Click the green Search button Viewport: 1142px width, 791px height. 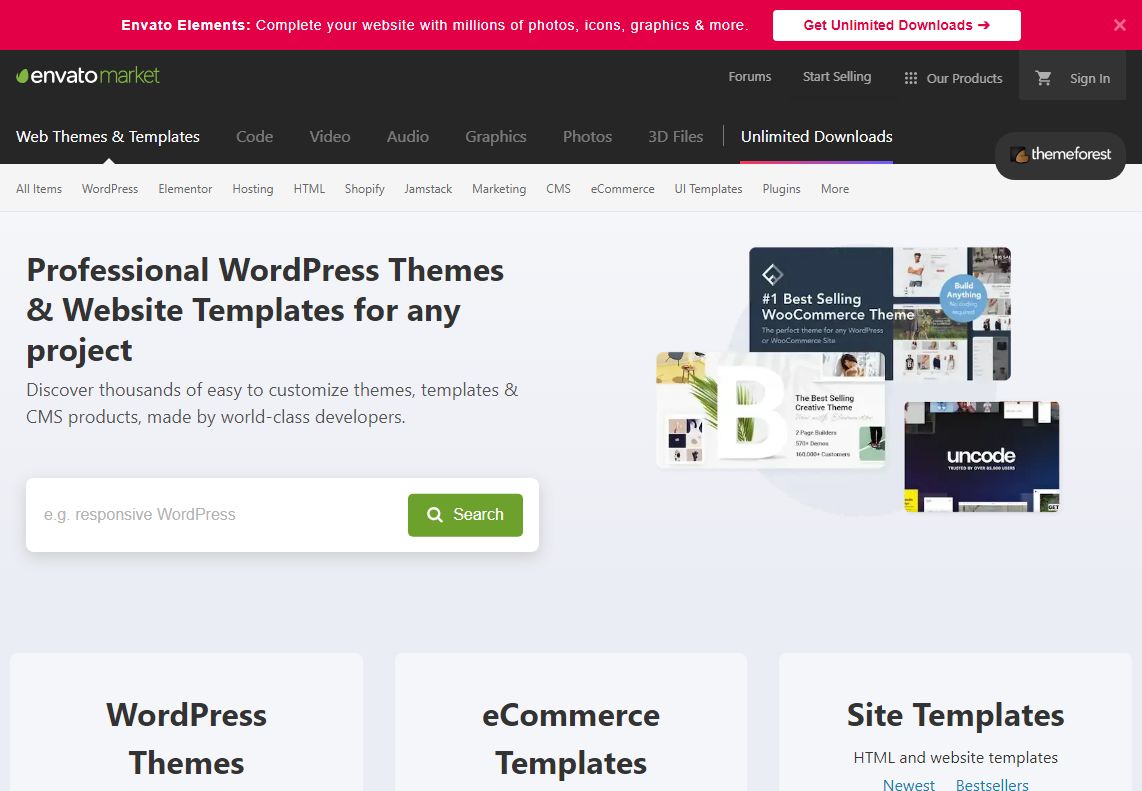[465, 515]
